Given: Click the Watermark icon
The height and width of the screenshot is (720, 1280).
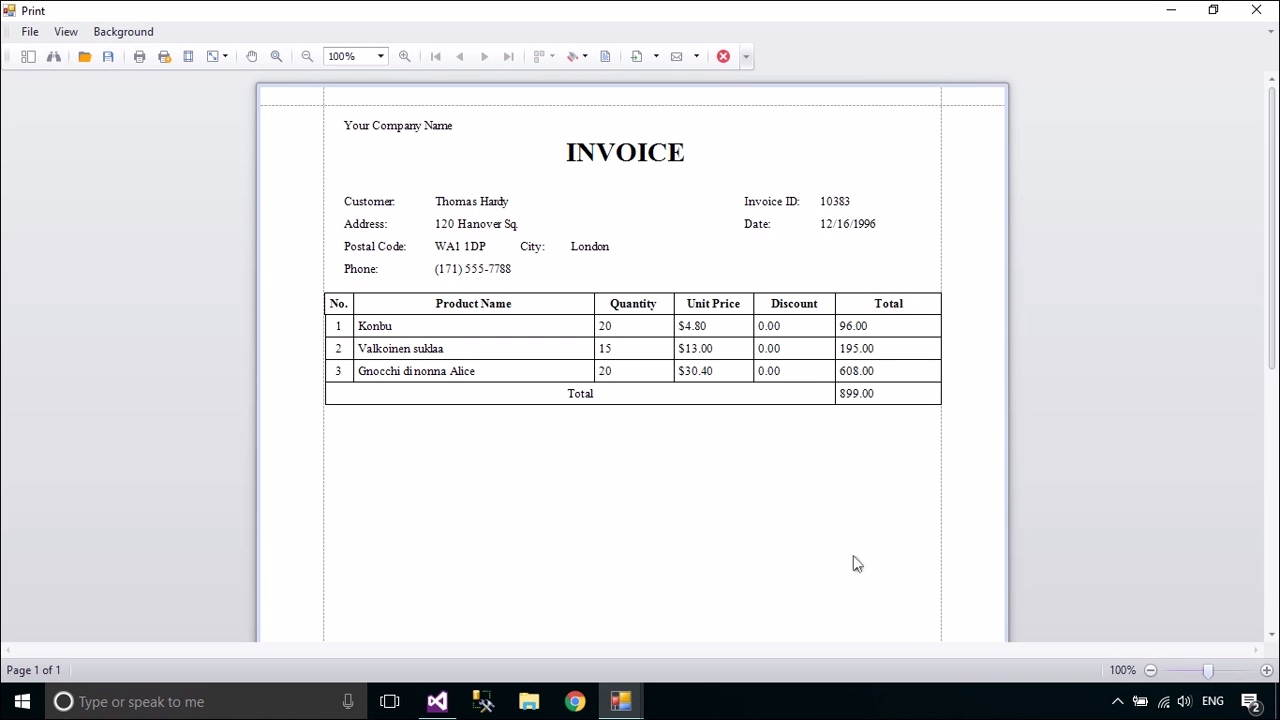Looking at the screenshot, I should coord(605,57).
